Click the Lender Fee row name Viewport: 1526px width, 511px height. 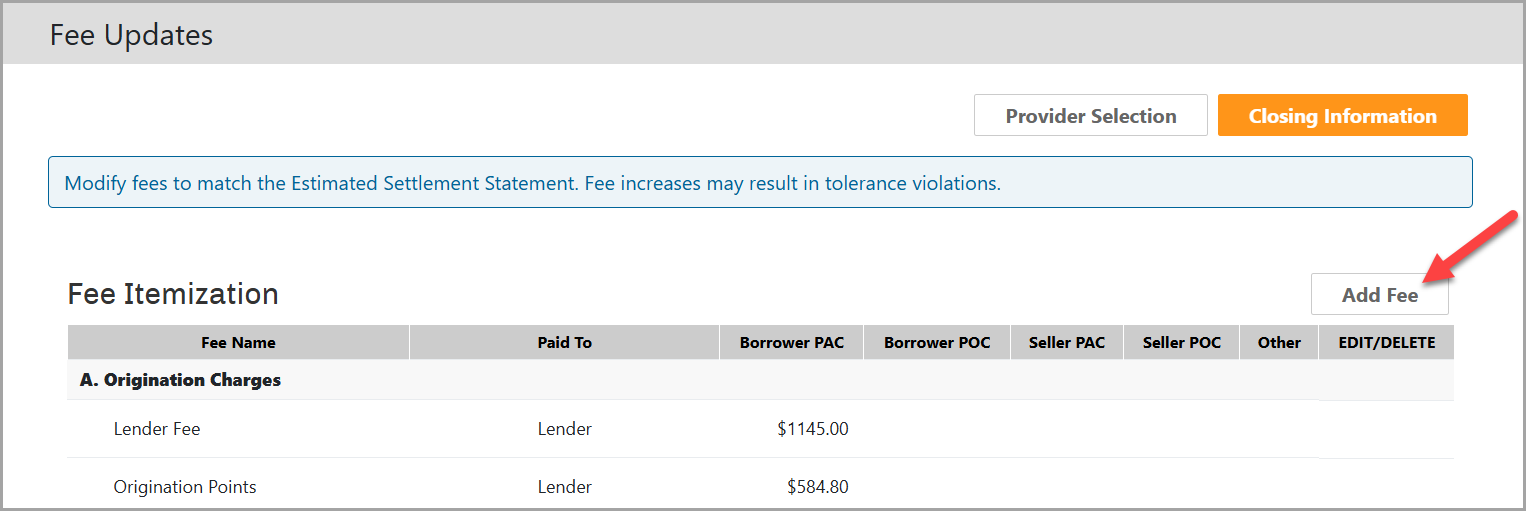pos(157,429)
